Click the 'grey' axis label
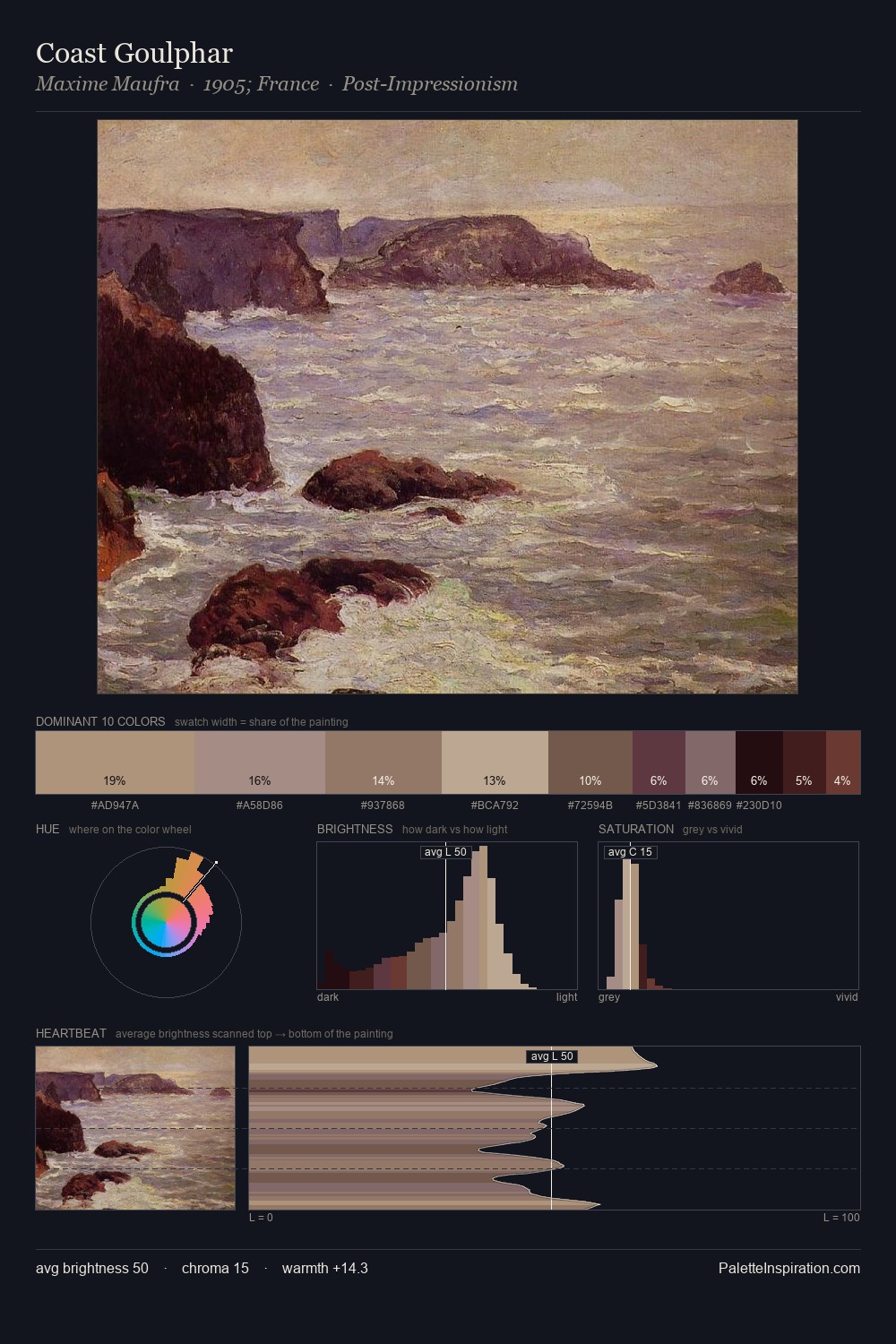Screen dimensions: 896x1344 point(609,997)
